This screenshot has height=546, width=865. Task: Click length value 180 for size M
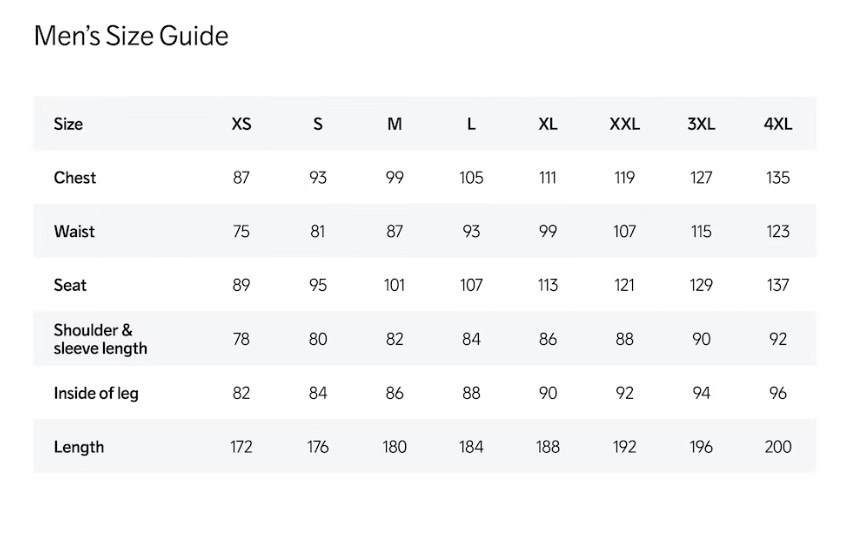tap(394, 447)
